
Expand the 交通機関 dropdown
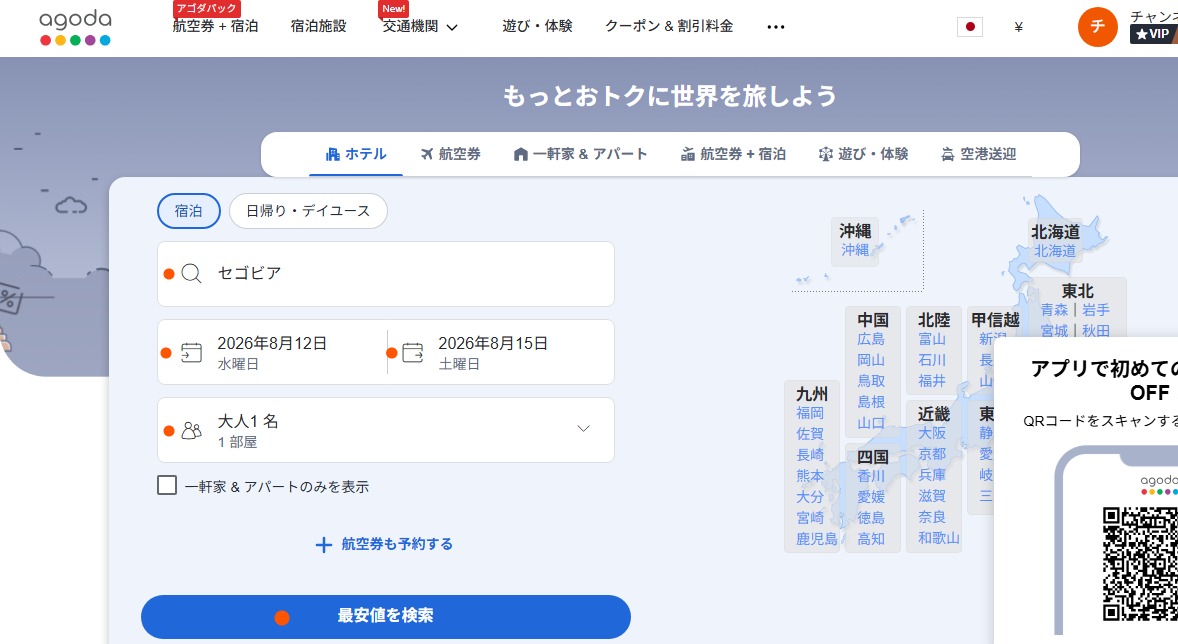coord(420,26)
